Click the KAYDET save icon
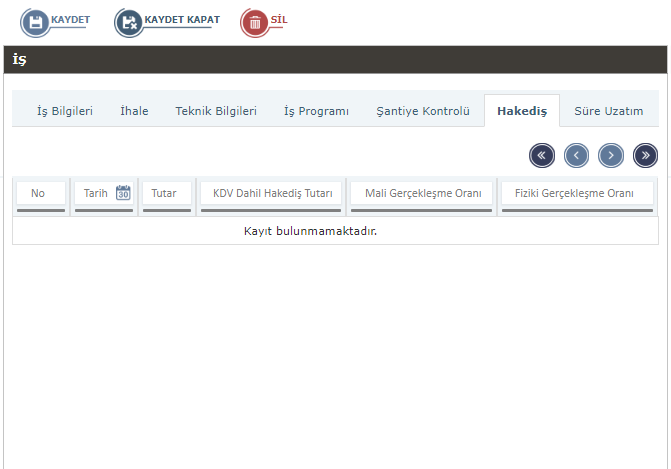This screenshot has width=671, height=469. click(x=35, y=22)
